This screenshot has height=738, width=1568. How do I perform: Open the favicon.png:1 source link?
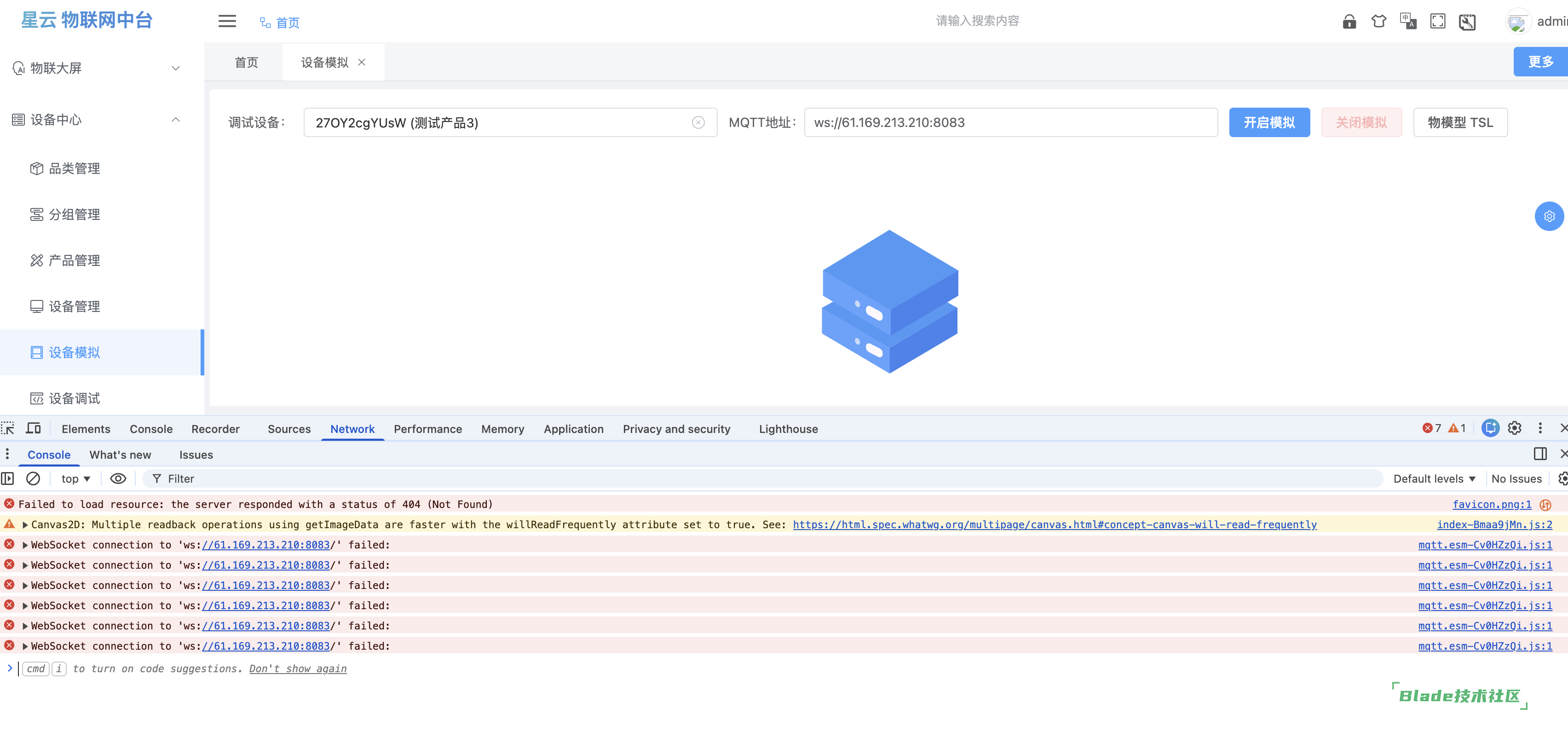(x=1491, y=504)
